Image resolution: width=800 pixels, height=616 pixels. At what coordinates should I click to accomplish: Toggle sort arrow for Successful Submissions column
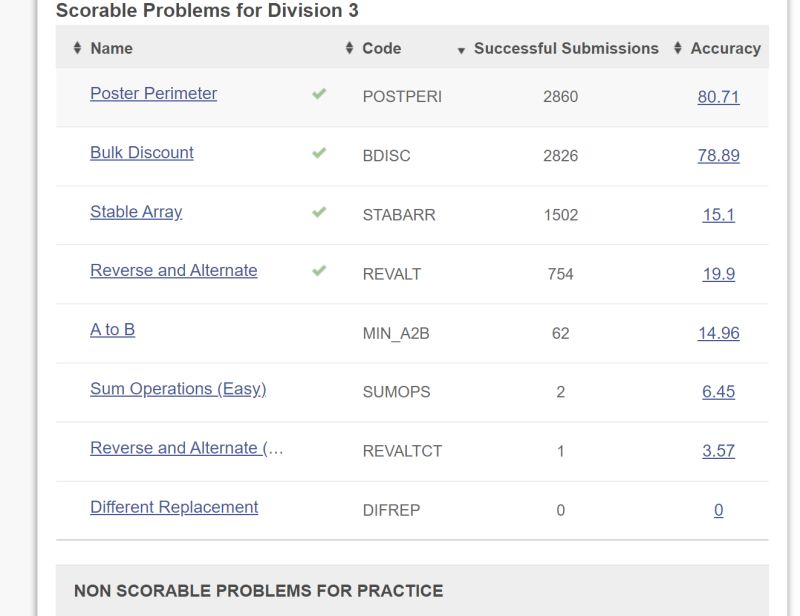(461, 51)
